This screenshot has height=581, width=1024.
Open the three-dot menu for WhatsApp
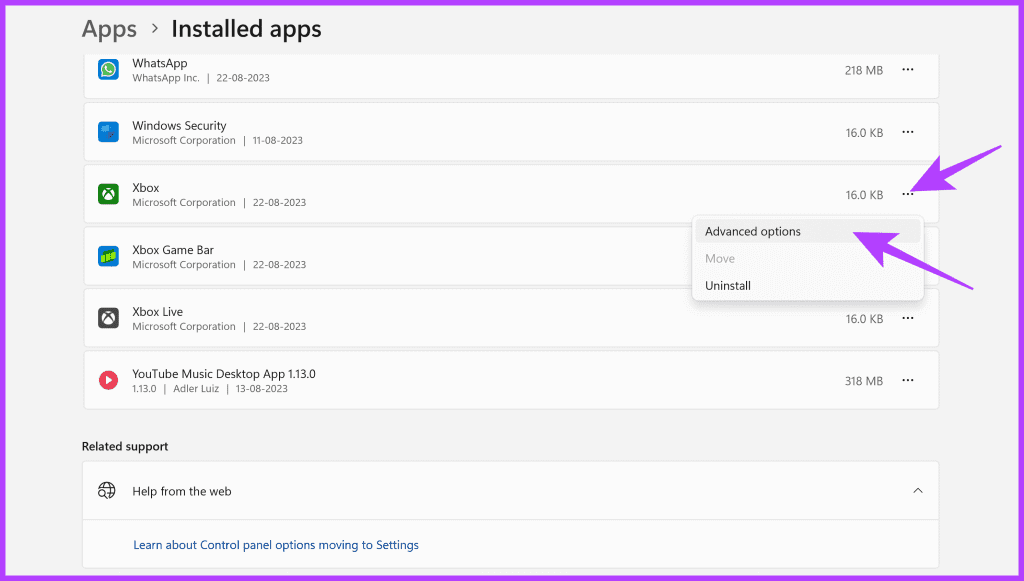point(908,69)
